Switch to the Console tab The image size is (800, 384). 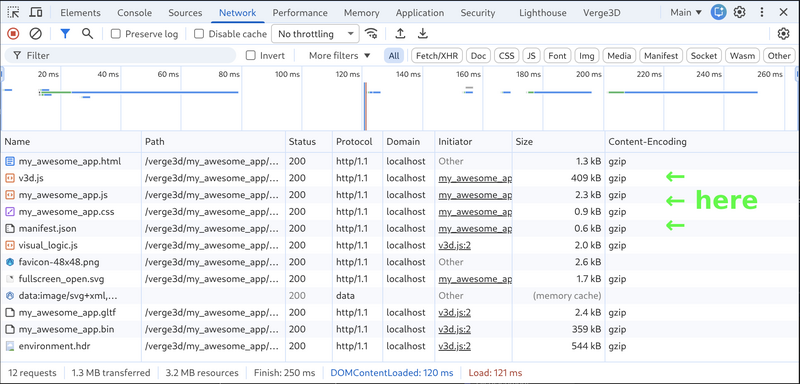(x=135, y=13)
